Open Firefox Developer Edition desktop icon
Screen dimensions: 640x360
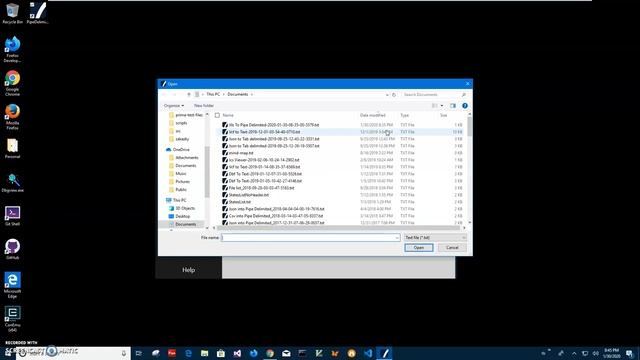tap(12, 49)
